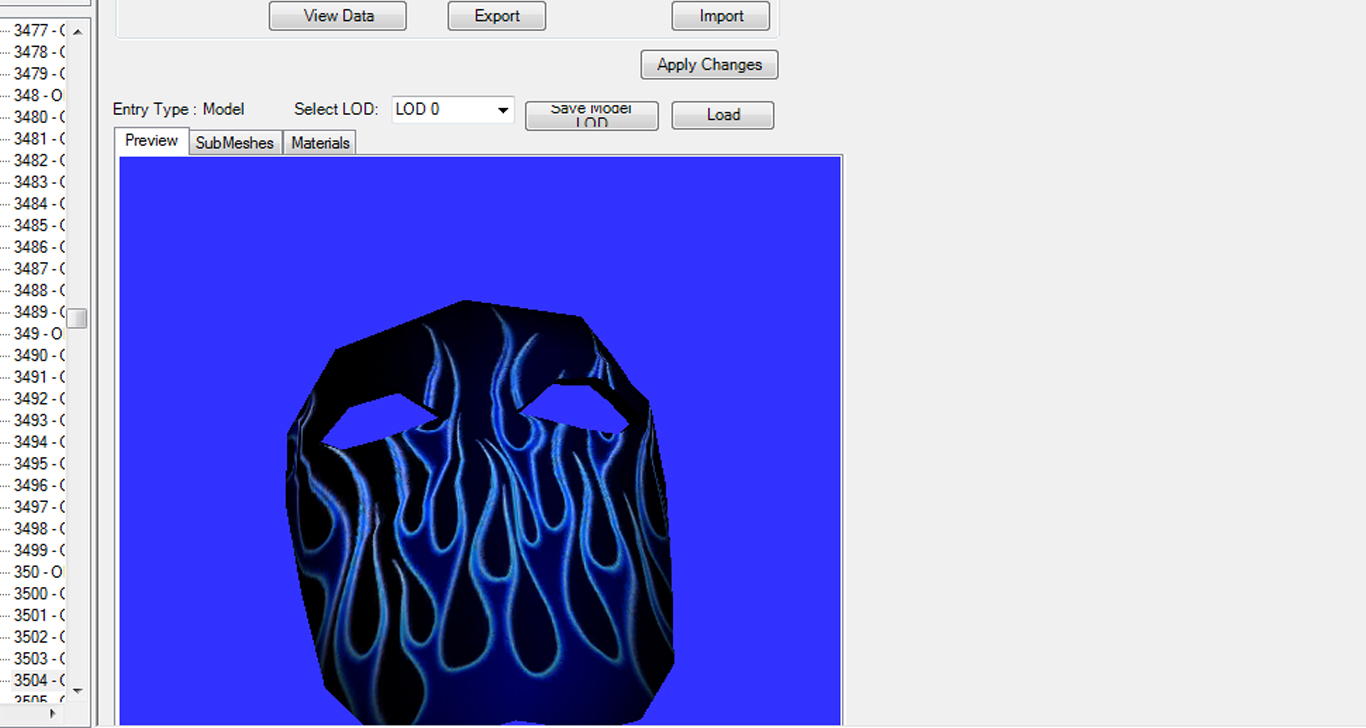Click the View Data button

point(337,16)
